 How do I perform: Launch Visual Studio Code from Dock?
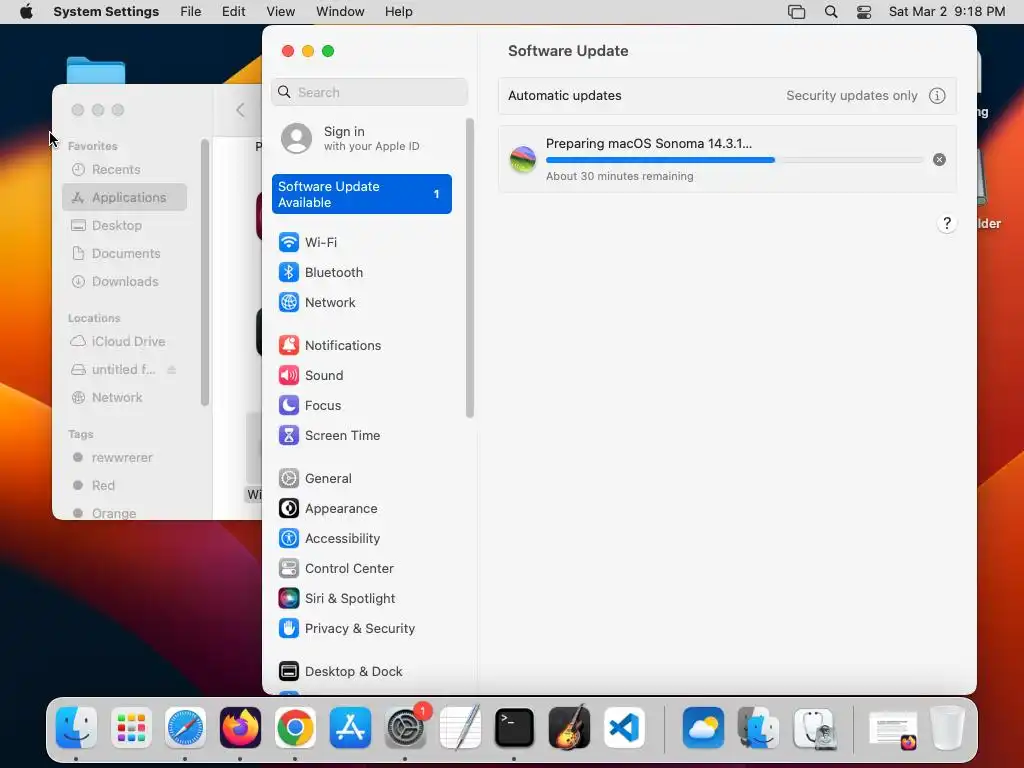pyautogui.click(x=624, y=728)
